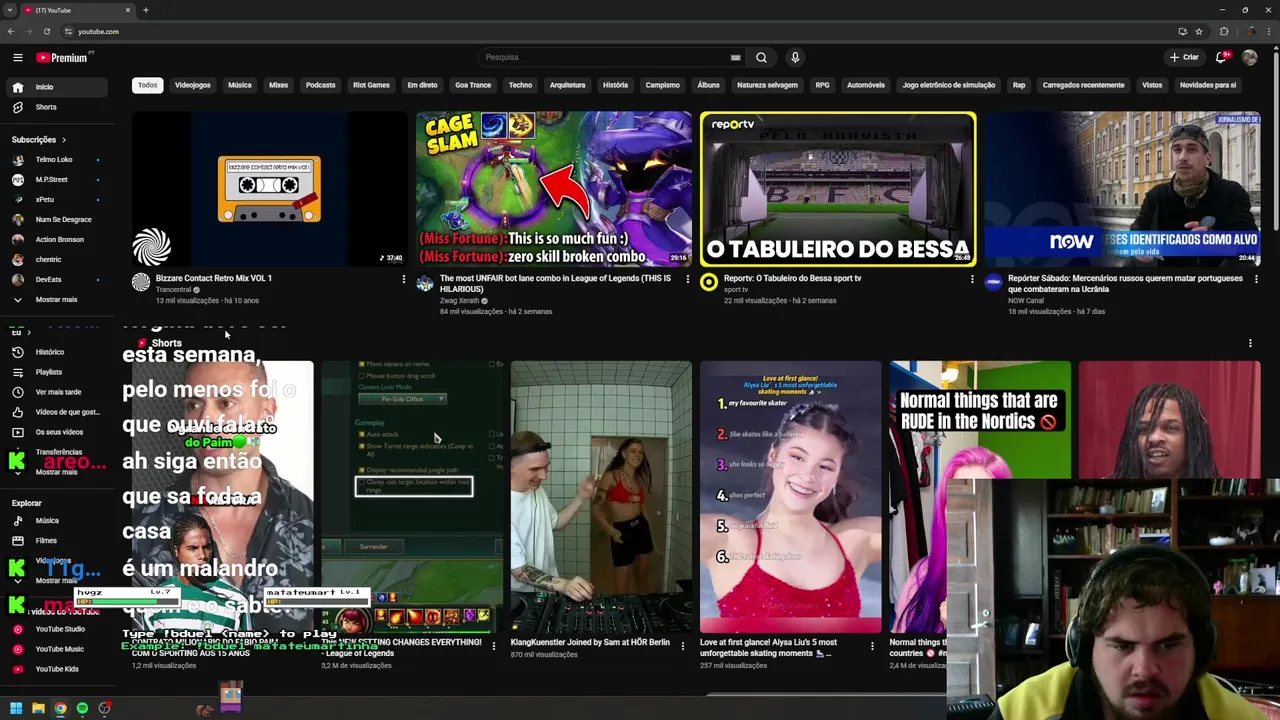Select the Natureza selvagem filter chip
1280x720 pixels.
click(x=767, y=85)
